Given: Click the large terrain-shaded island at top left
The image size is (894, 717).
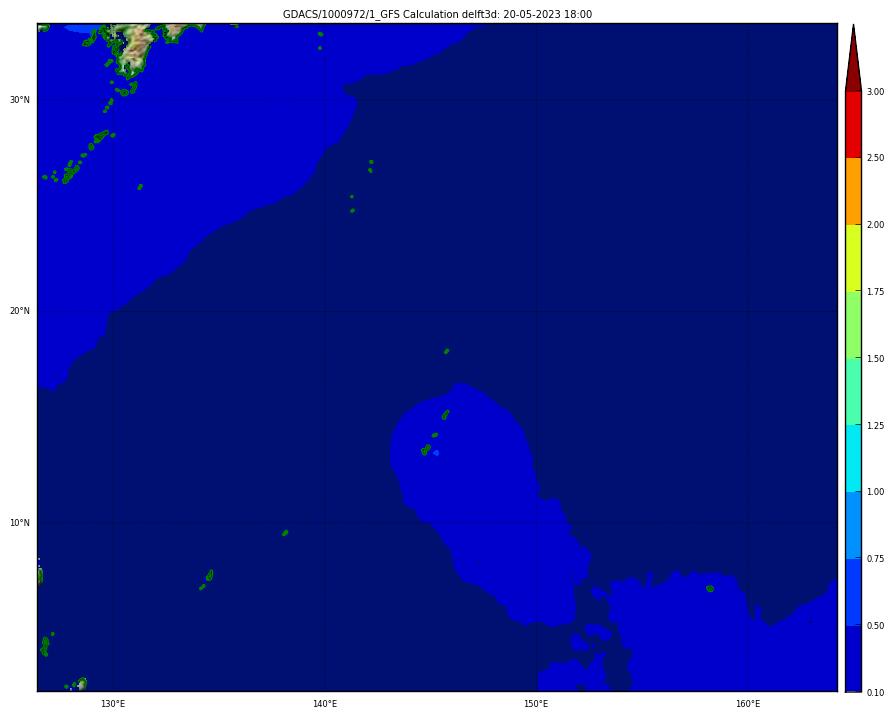Looking at the screenshot, I should point(135,50).
